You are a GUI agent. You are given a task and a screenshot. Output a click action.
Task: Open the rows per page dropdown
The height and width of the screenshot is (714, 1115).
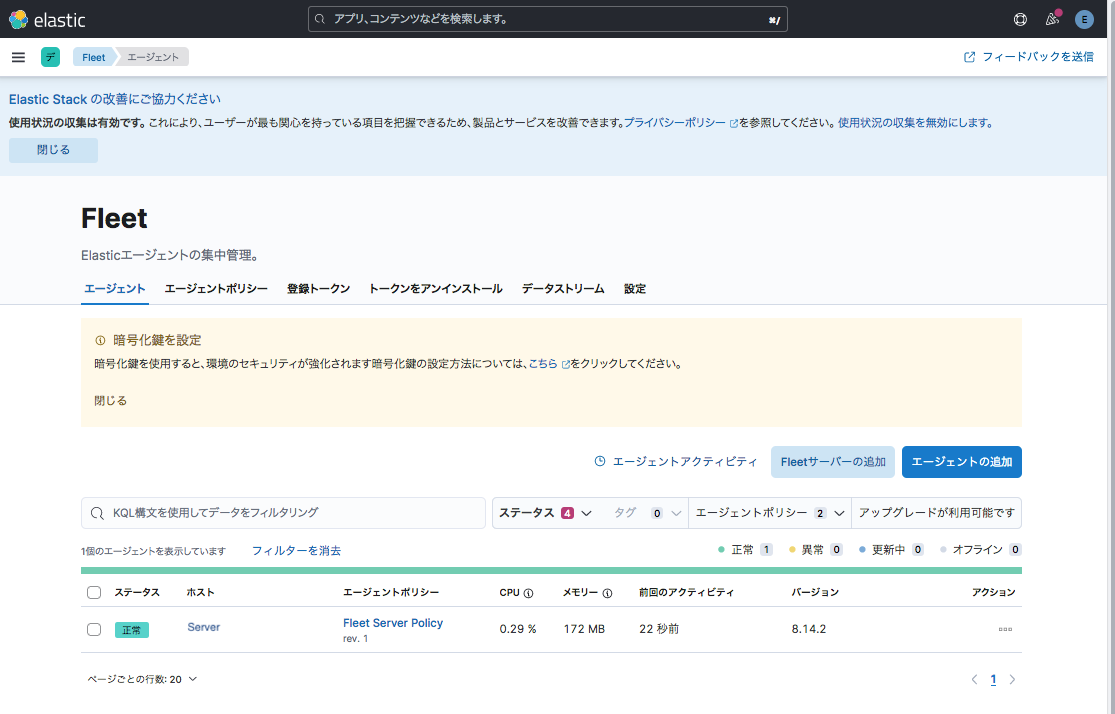142,679
